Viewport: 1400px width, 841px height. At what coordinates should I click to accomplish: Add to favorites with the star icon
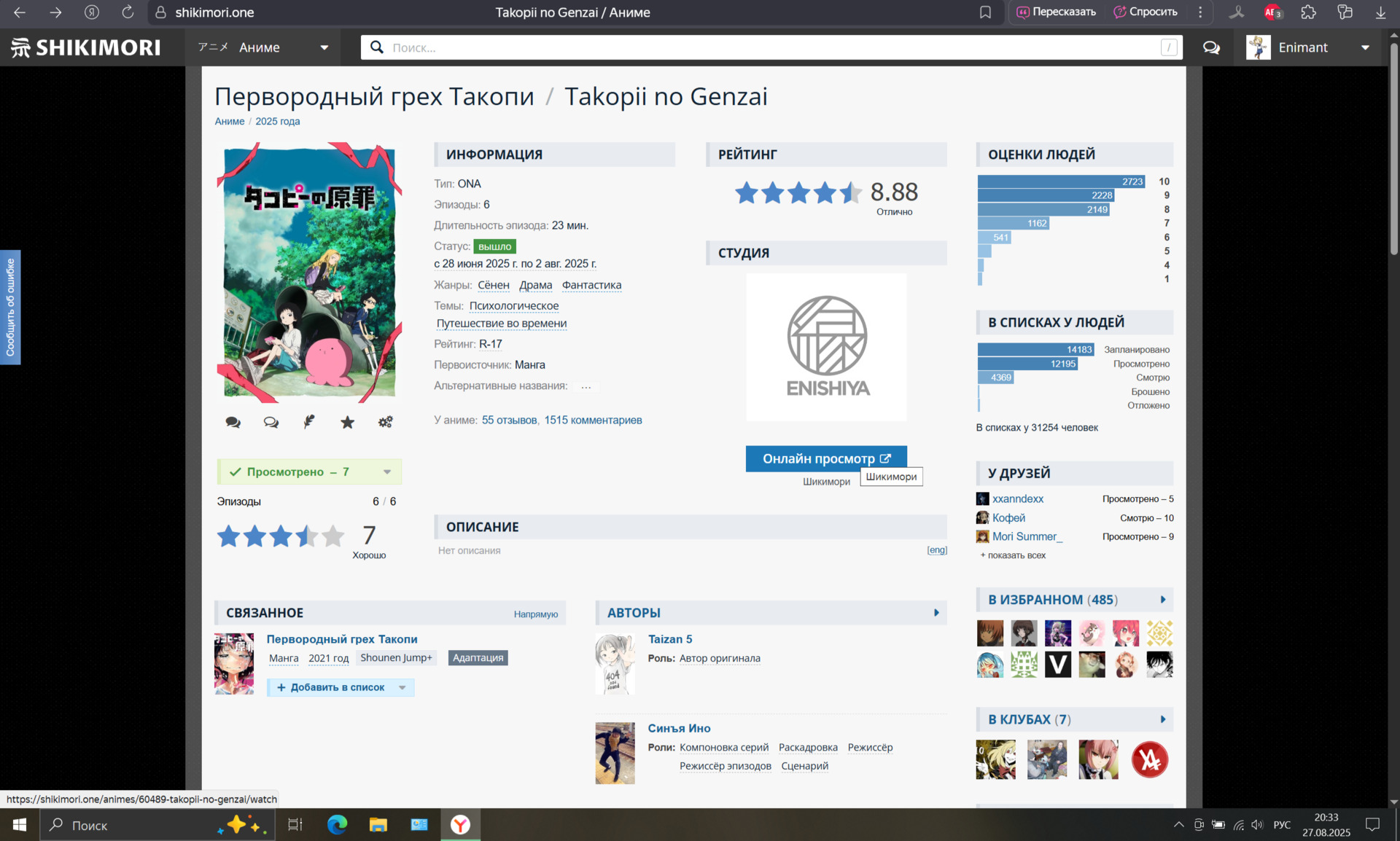coord(347,422)
